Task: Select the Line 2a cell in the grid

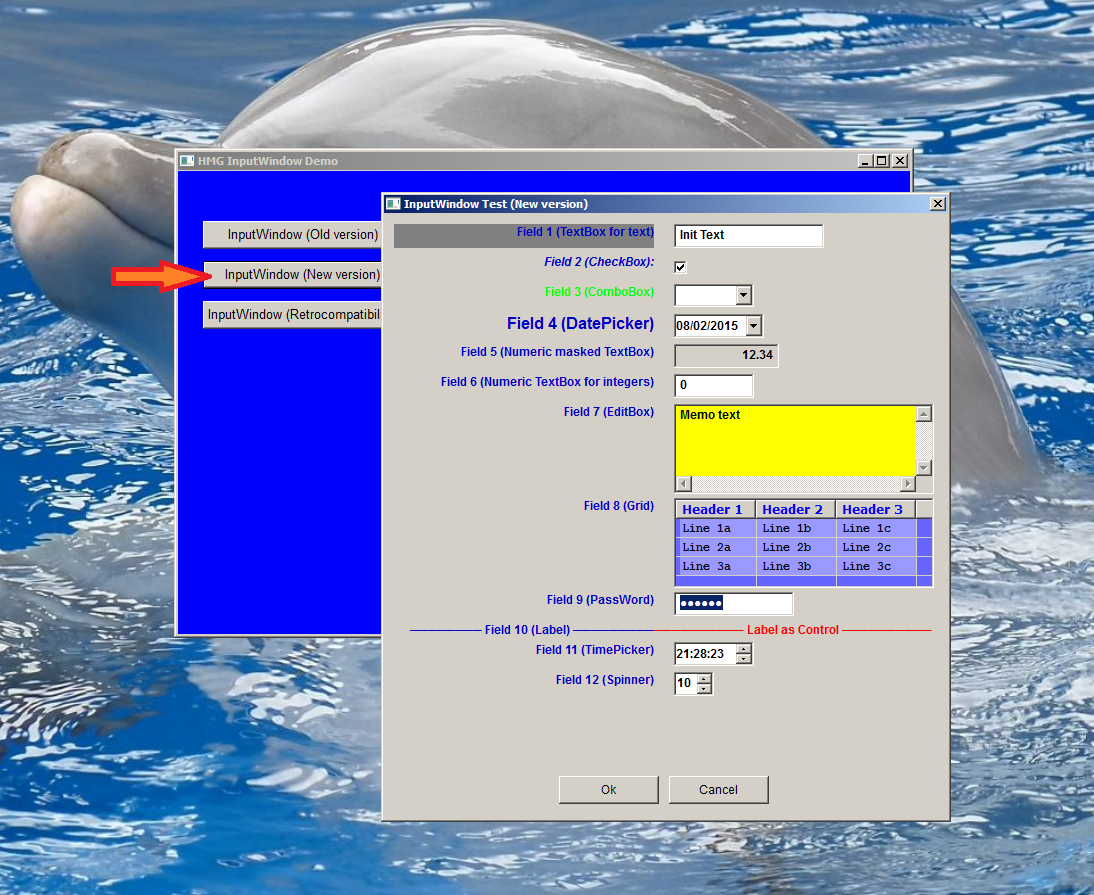Action: point(712,547)
